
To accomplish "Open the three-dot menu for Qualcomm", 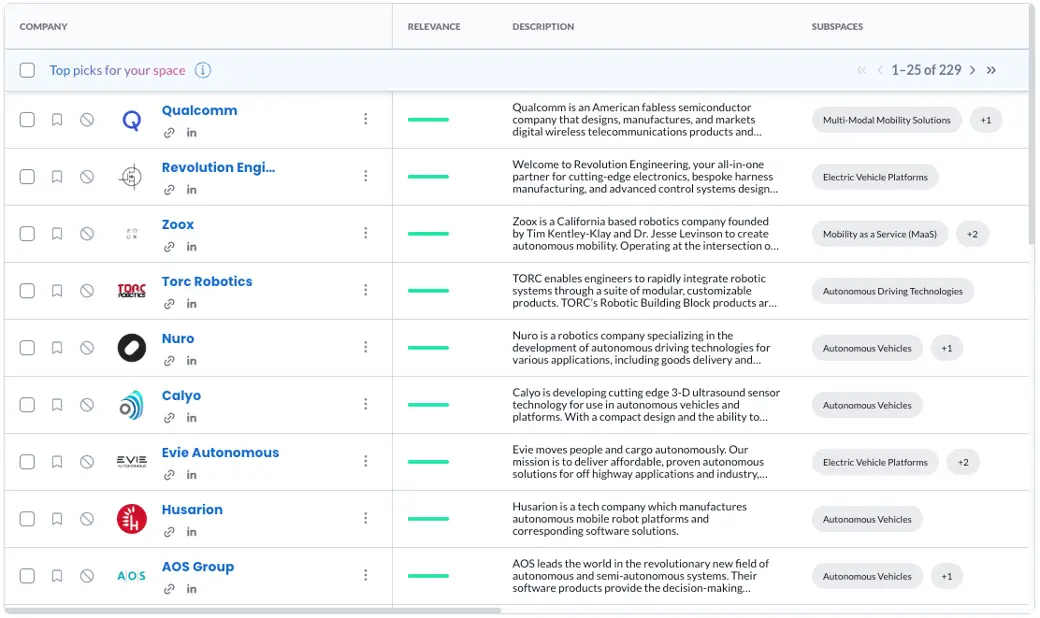I will coord(365,119).
